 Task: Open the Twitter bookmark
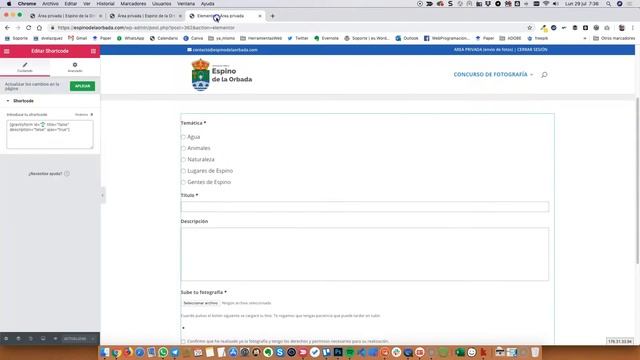click(x=298, y=38)
